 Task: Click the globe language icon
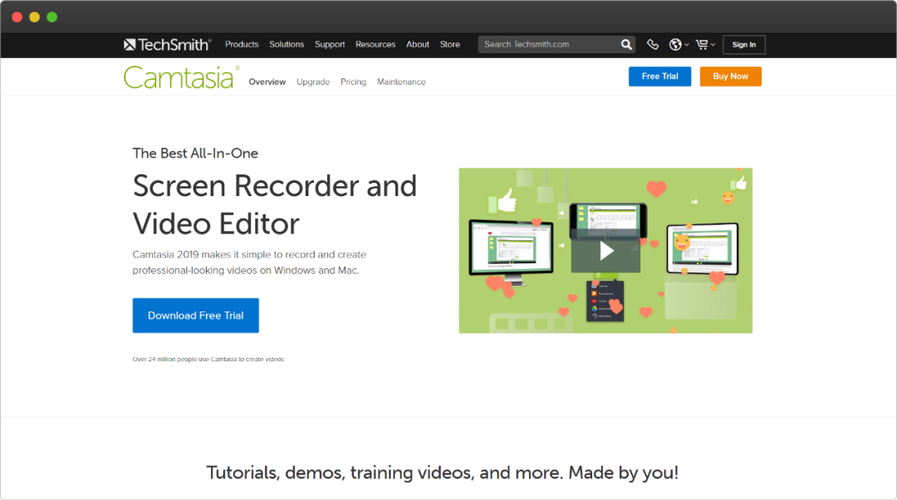(x=675, y=45)
